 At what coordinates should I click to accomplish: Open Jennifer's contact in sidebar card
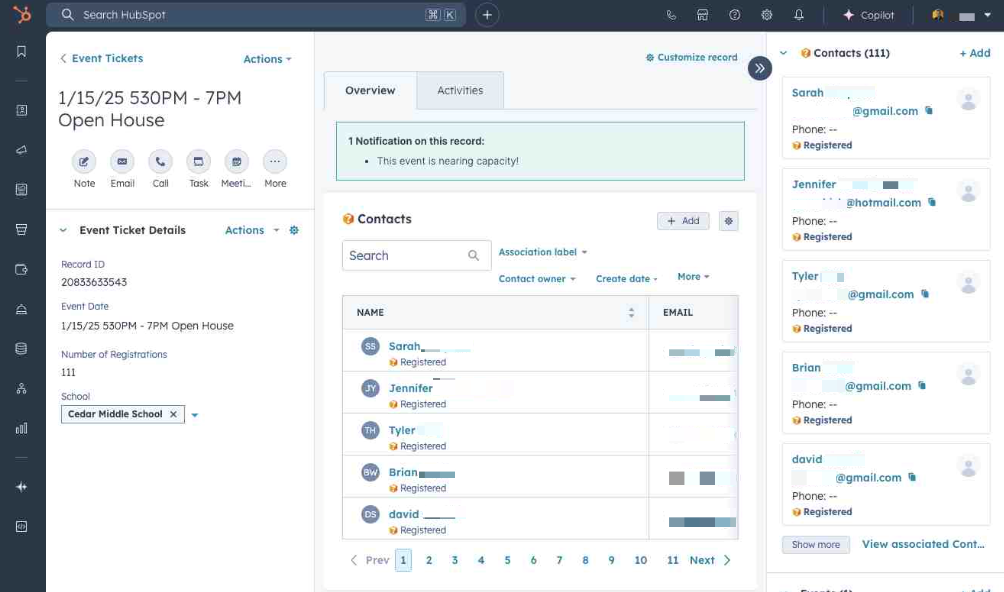pos(814,184)
